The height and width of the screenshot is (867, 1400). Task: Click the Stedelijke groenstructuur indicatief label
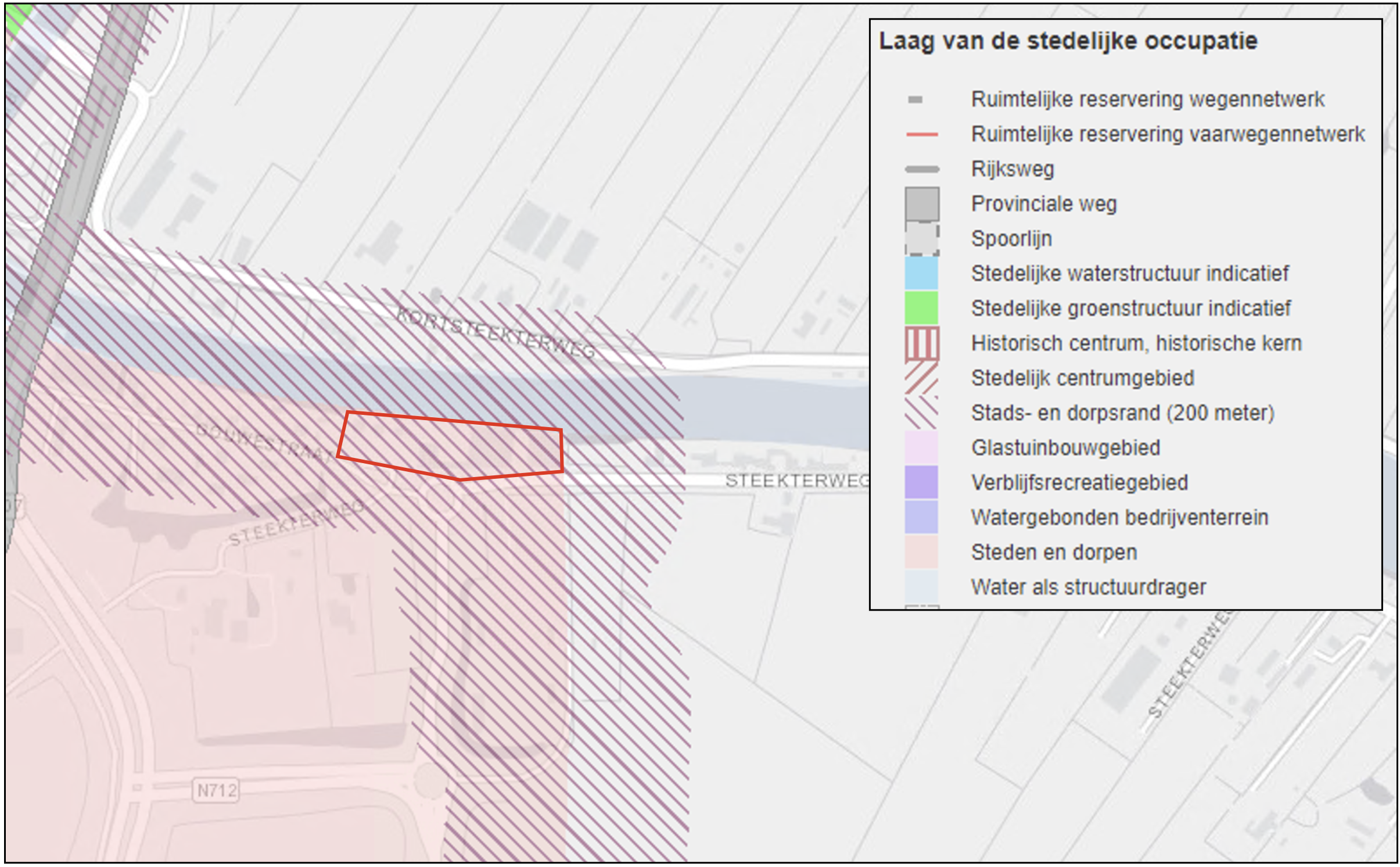pos(1131,308)
